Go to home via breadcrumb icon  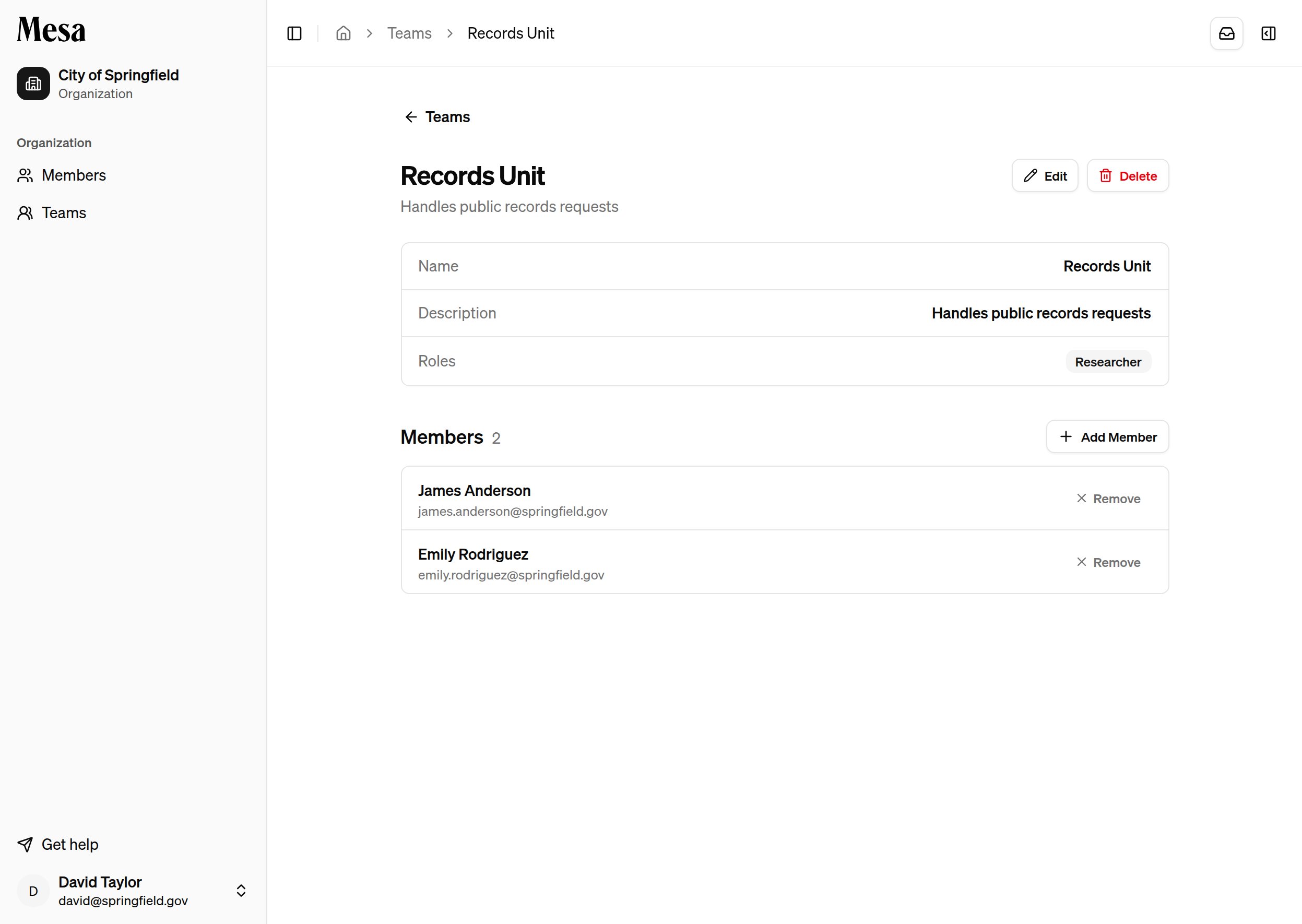[343, 33]
